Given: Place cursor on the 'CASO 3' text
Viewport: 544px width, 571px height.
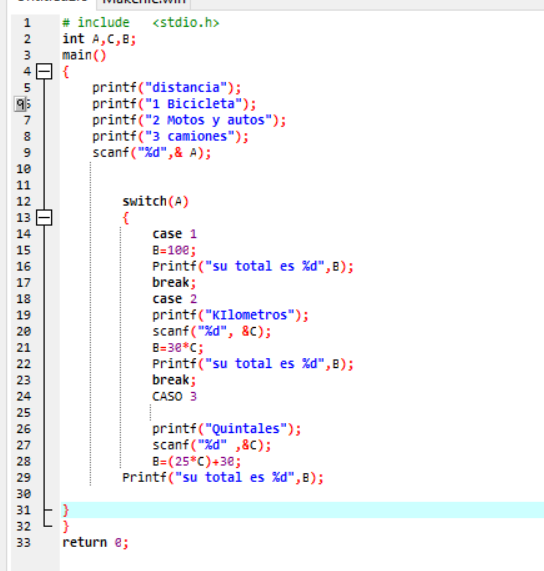Looking at the screenshot, I should pos(174,396).
